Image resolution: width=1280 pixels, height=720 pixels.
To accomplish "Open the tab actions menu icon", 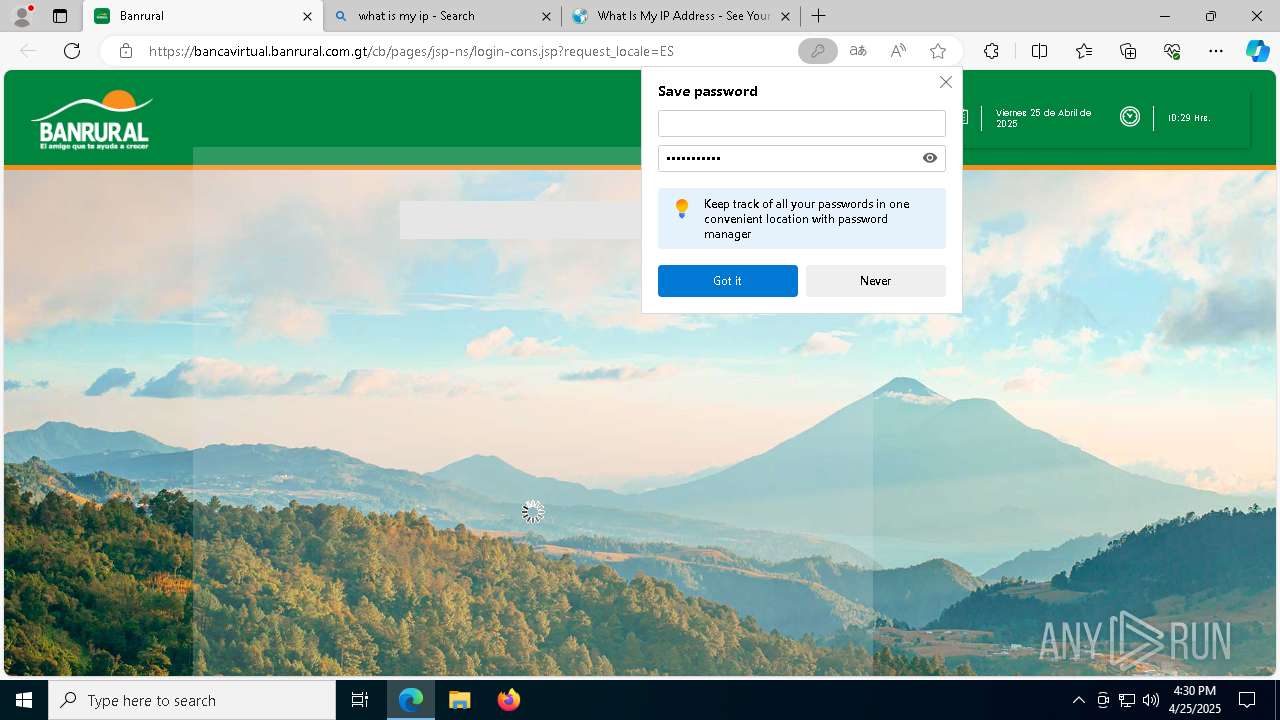I will (x=60, y=16).
